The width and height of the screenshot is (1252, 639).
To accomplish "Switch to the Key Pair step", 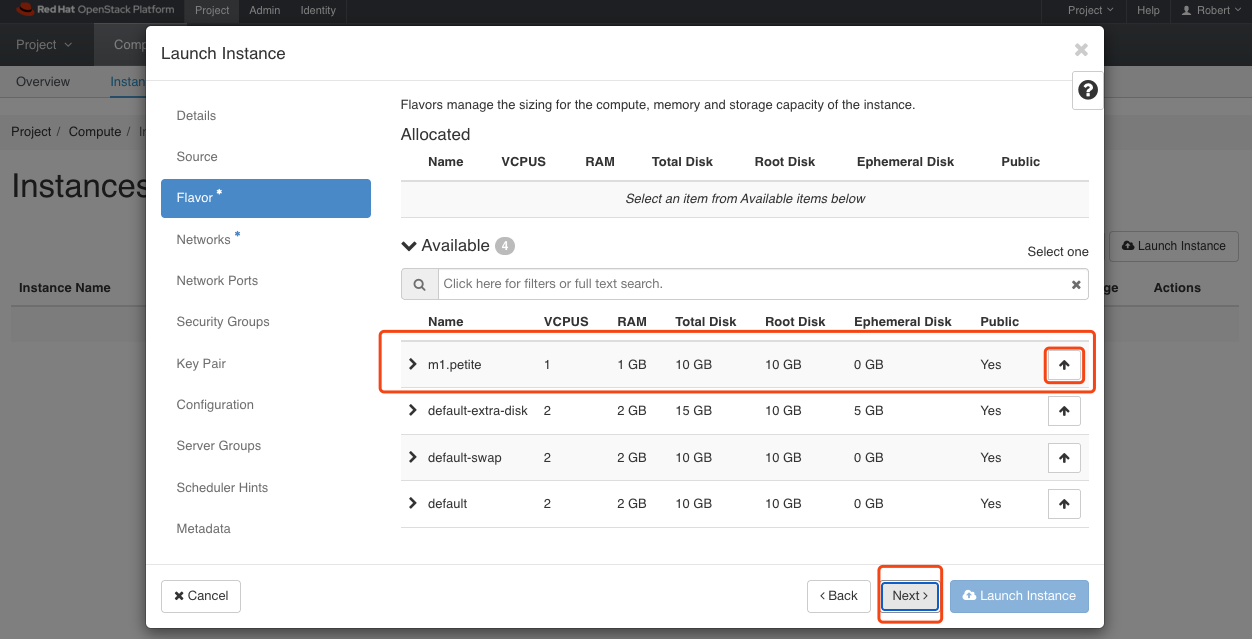I will pyautogui.click(x=201, y=364).
